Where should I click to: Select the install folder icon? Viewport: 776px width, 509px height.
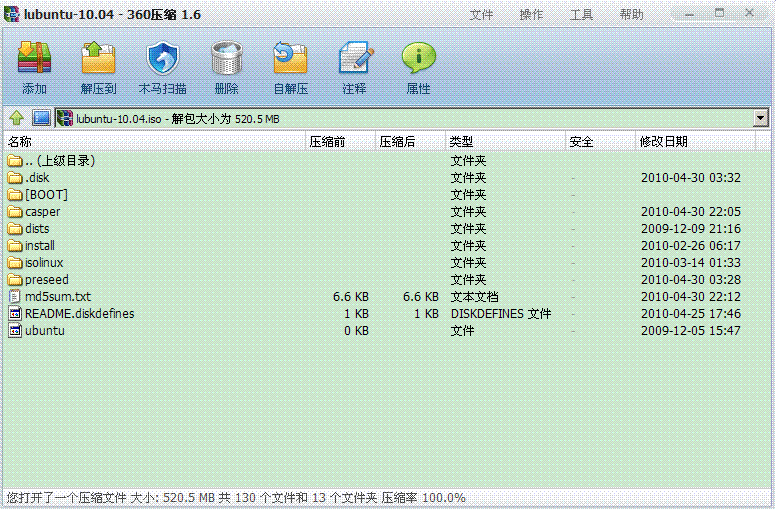pyautogui.click(x=15, y=246)
